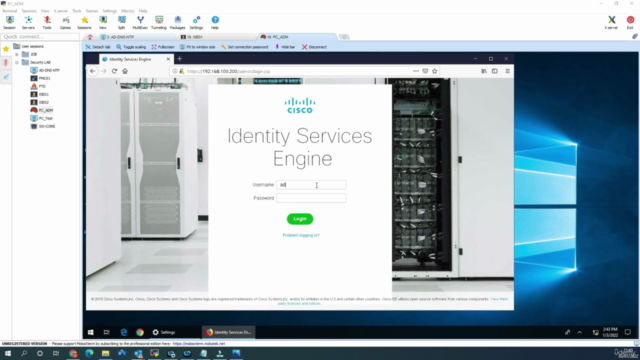Screen dimensions: 640x360
Task: Click the sidebar Macros paper-plane icon
Action: 6,76
